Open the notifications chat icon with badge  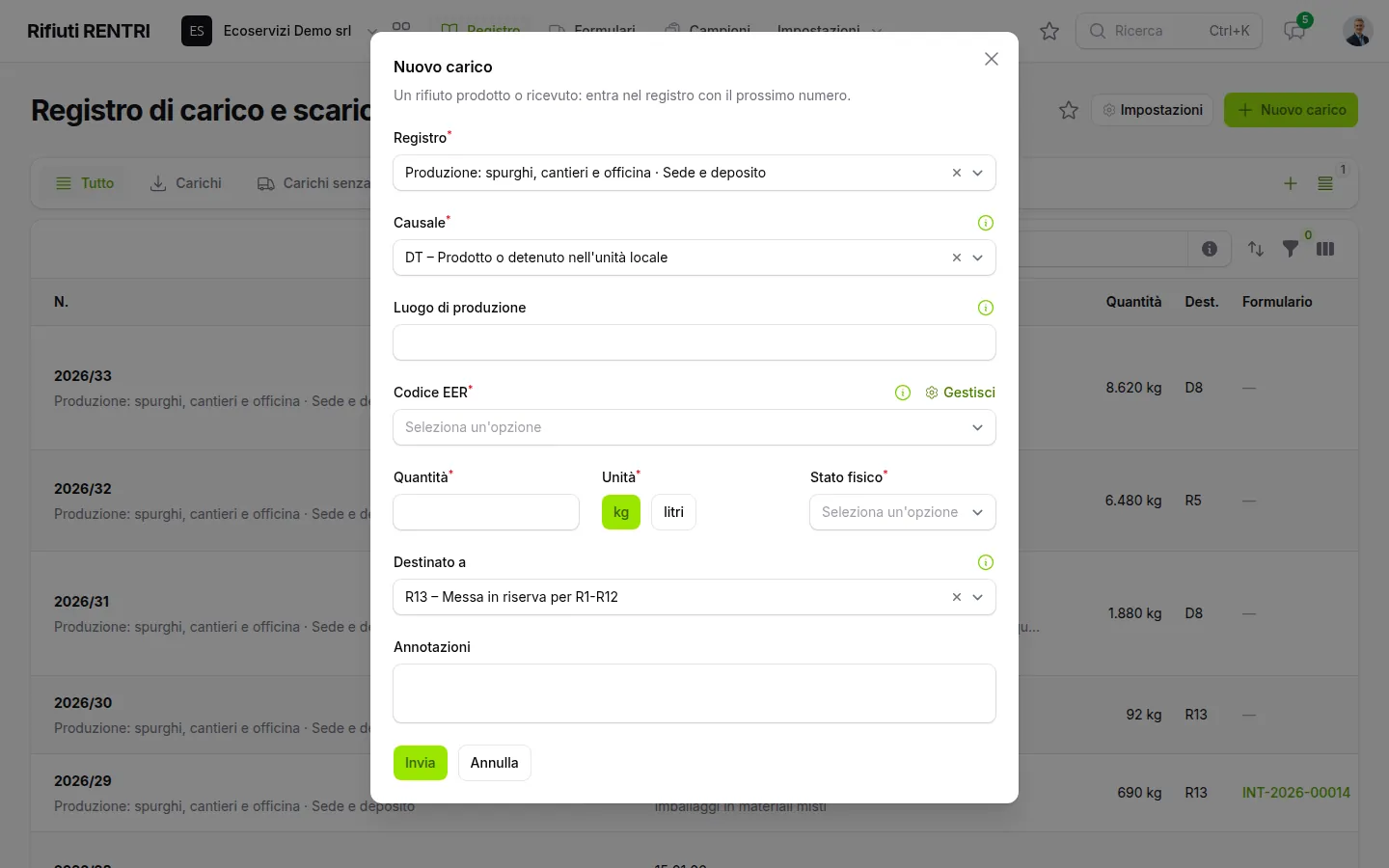click(x=1294, y=31)
